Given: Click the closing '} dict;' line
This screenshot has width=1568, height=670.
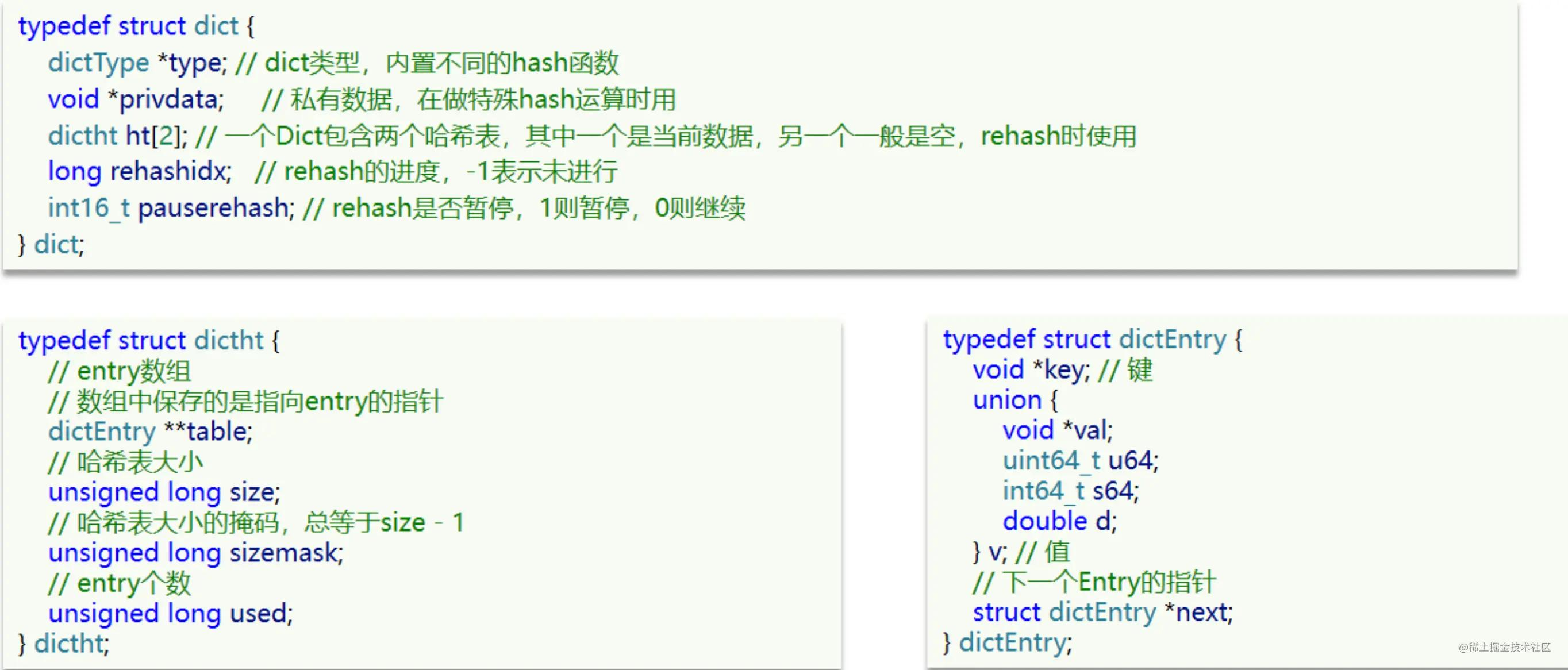Looking at the screenshot, I should click(51, 245).
